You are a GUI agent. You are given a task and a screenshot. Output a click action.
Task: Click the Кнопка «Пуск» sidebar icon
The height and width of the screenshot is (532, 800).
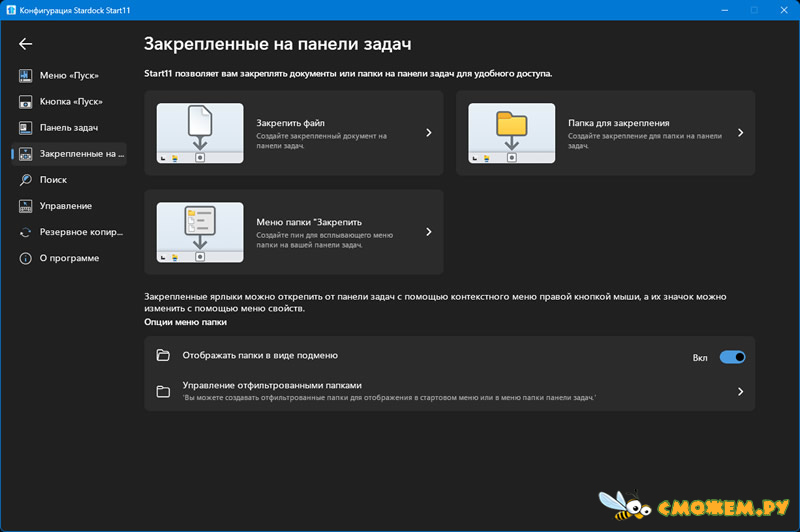26,102
